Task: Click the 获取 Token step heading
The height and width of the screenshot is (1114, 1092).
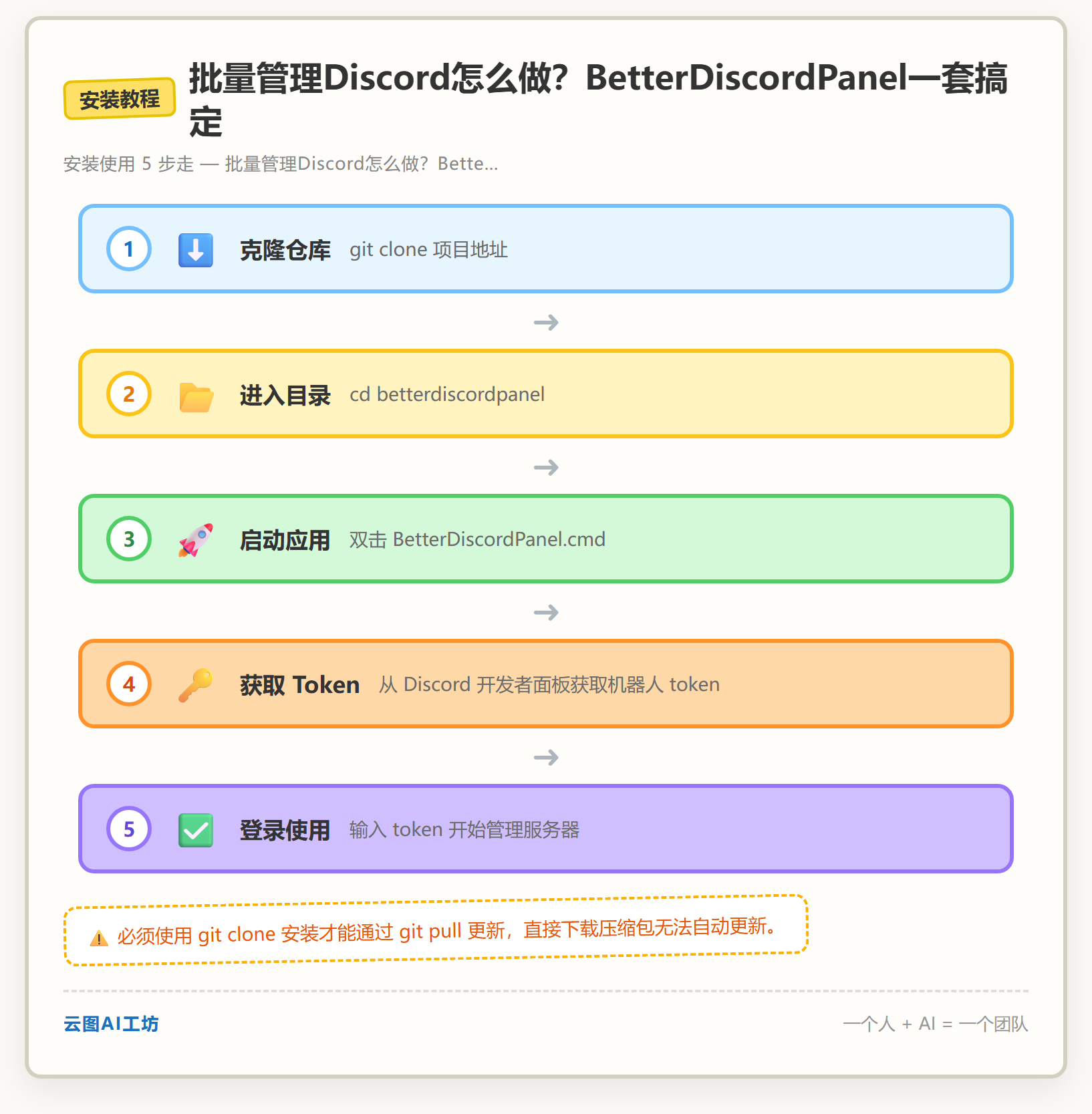Action: 300,685
